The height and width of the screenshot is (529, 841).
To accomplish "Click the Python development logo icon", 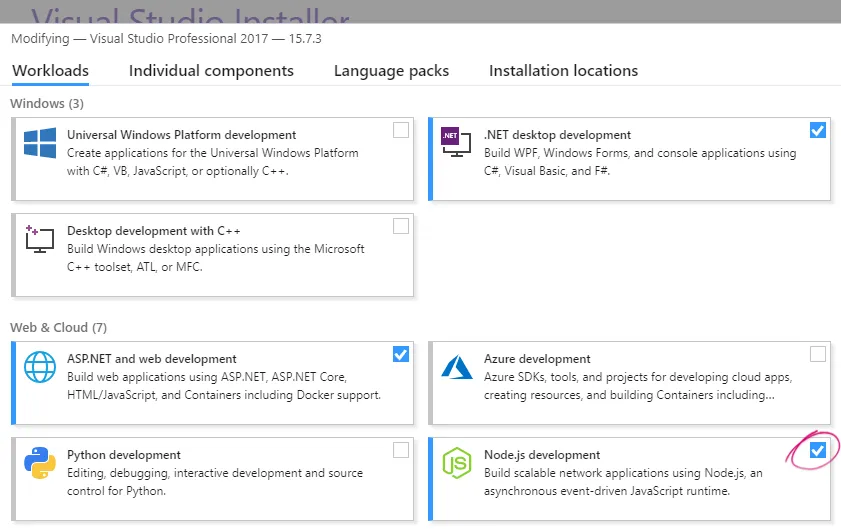I will 40,463.
